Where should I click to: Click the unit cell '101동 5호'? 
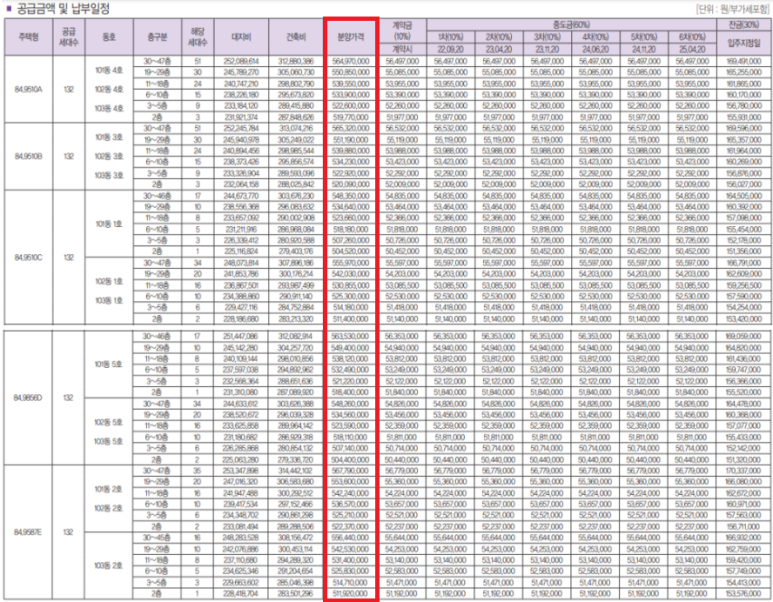click(108, 364)
